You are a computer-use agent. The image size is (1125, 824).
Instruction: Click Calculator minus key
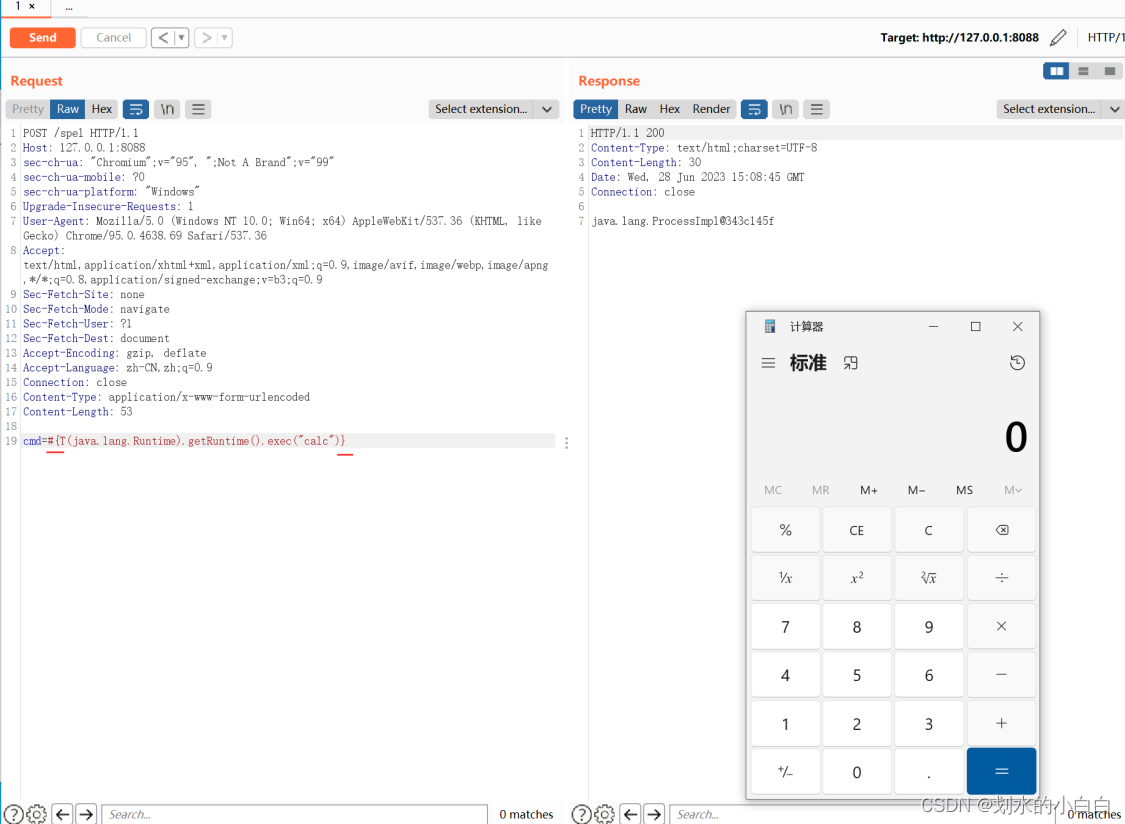[x=1002, y=675]
